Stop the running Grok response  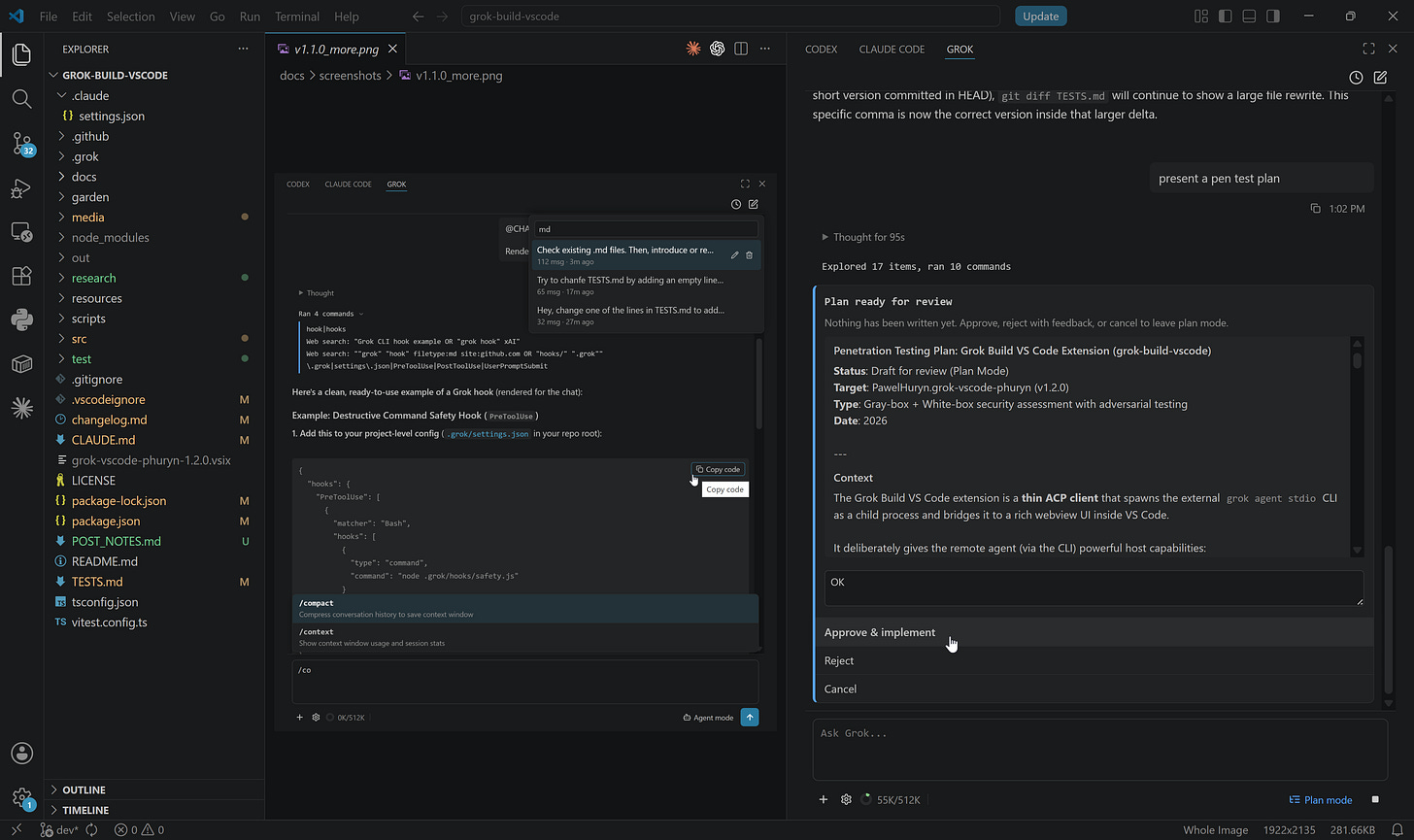[1375, 799]
